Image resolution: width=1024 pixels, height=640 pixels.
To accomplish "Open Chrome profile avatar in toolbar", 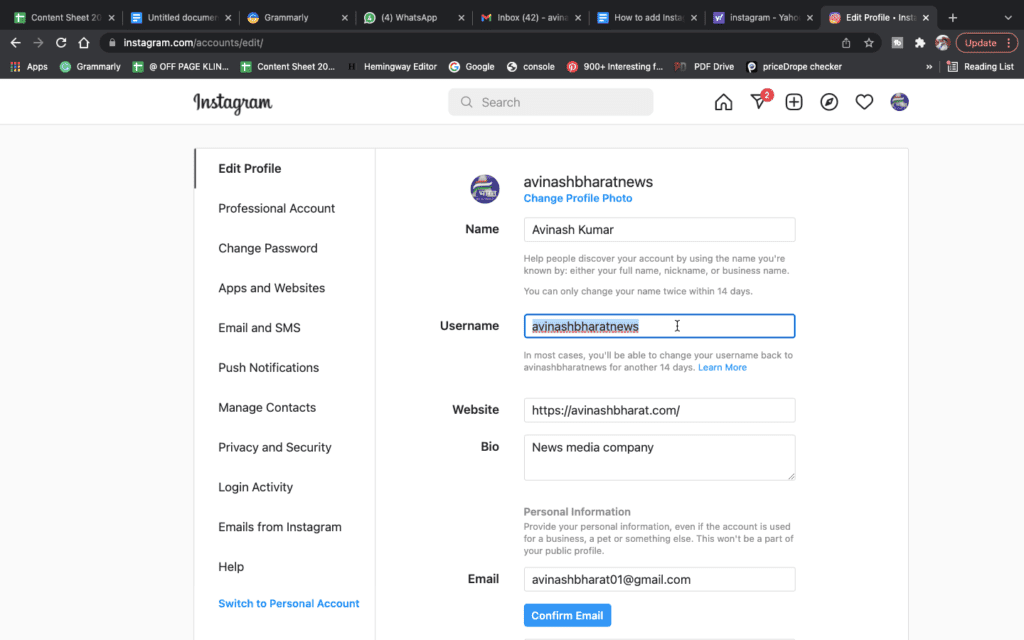I will tap(942, 42).
